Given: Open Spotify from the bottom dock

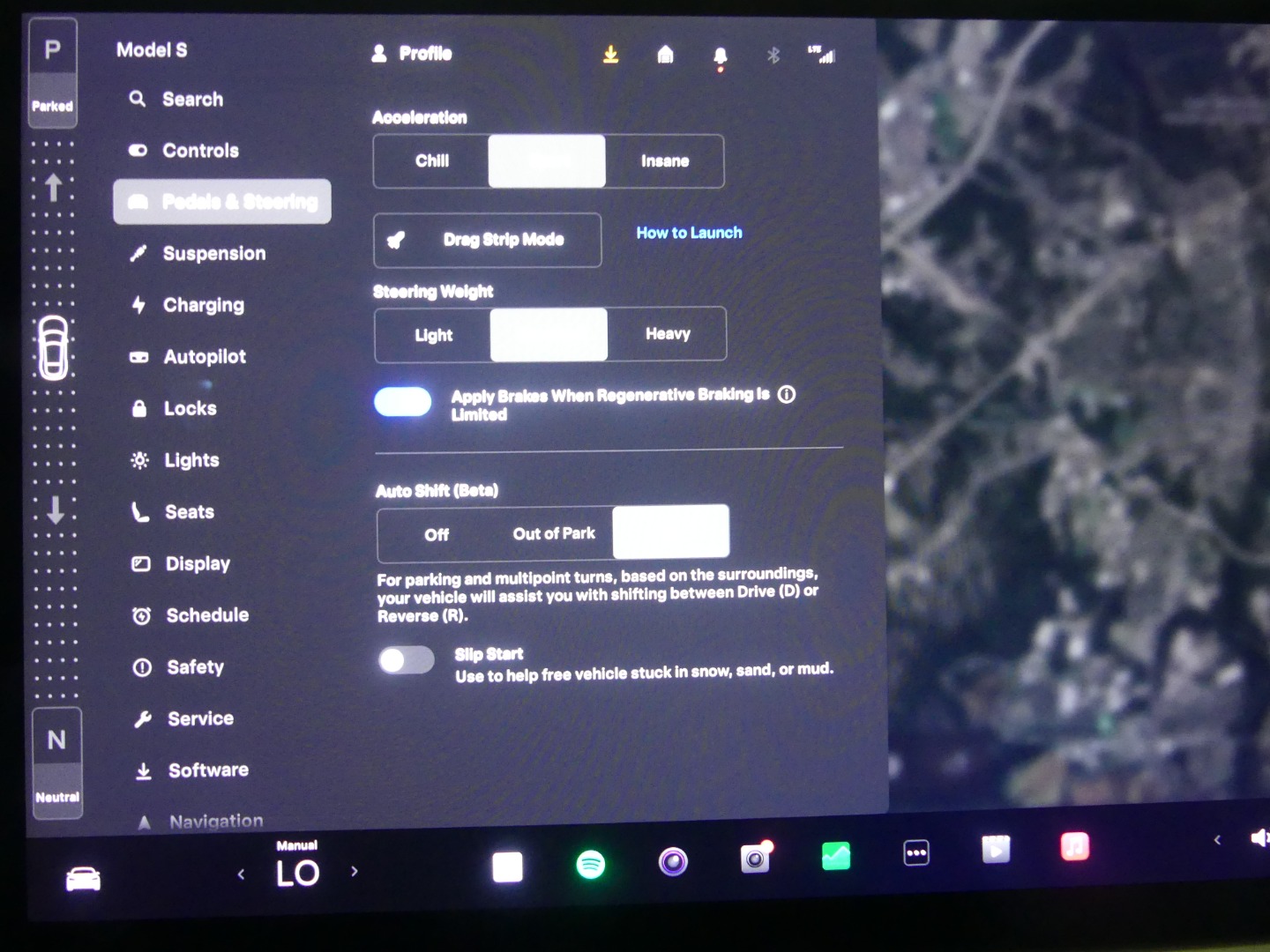Looking at the screenshot, I should (590, 864).
